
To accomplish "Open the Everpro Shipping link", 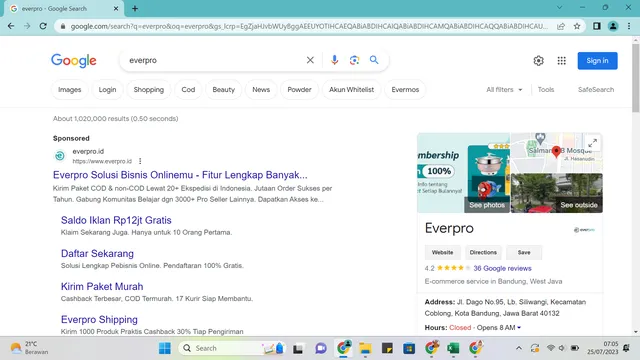I will (x=99, y=320).
